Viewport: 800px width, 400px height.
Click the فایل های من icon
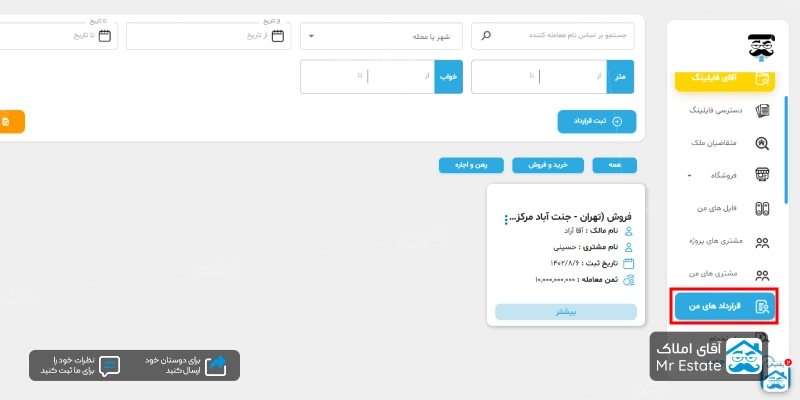click(x=762, y=208)
